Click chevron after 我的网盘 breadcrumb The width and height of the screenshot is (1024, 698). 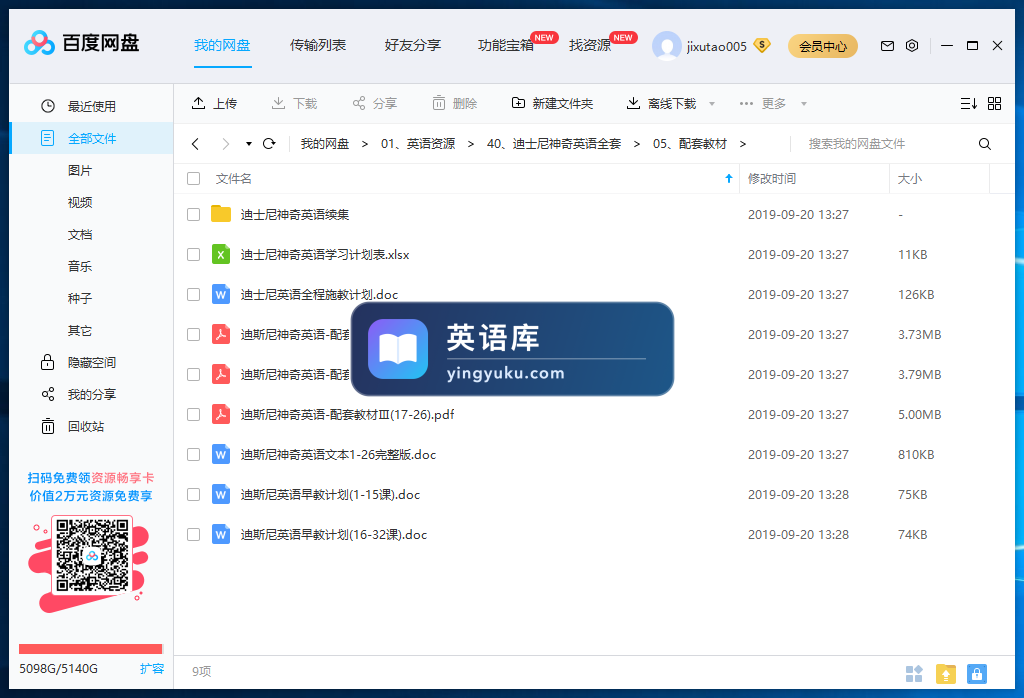coord(365,144)
